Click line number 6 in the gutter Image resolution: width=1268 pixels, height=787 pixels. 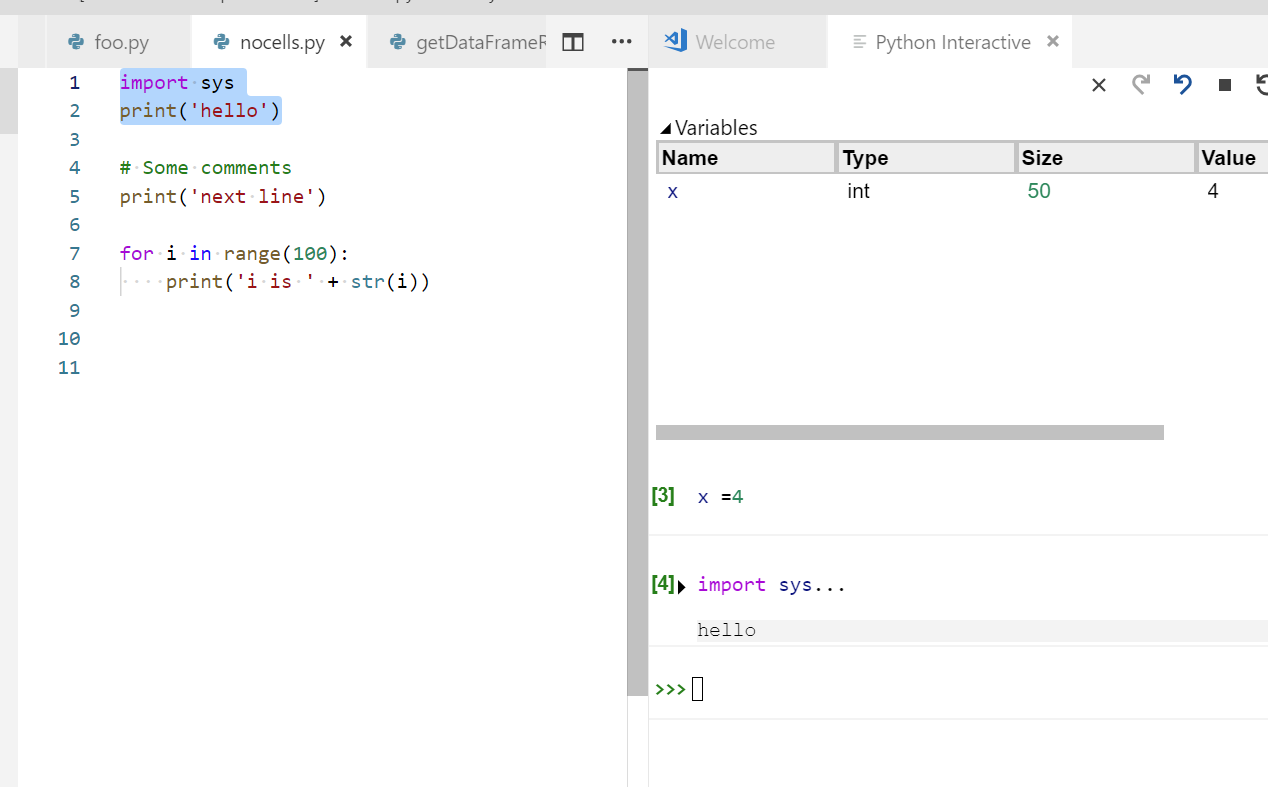point(74,225)
